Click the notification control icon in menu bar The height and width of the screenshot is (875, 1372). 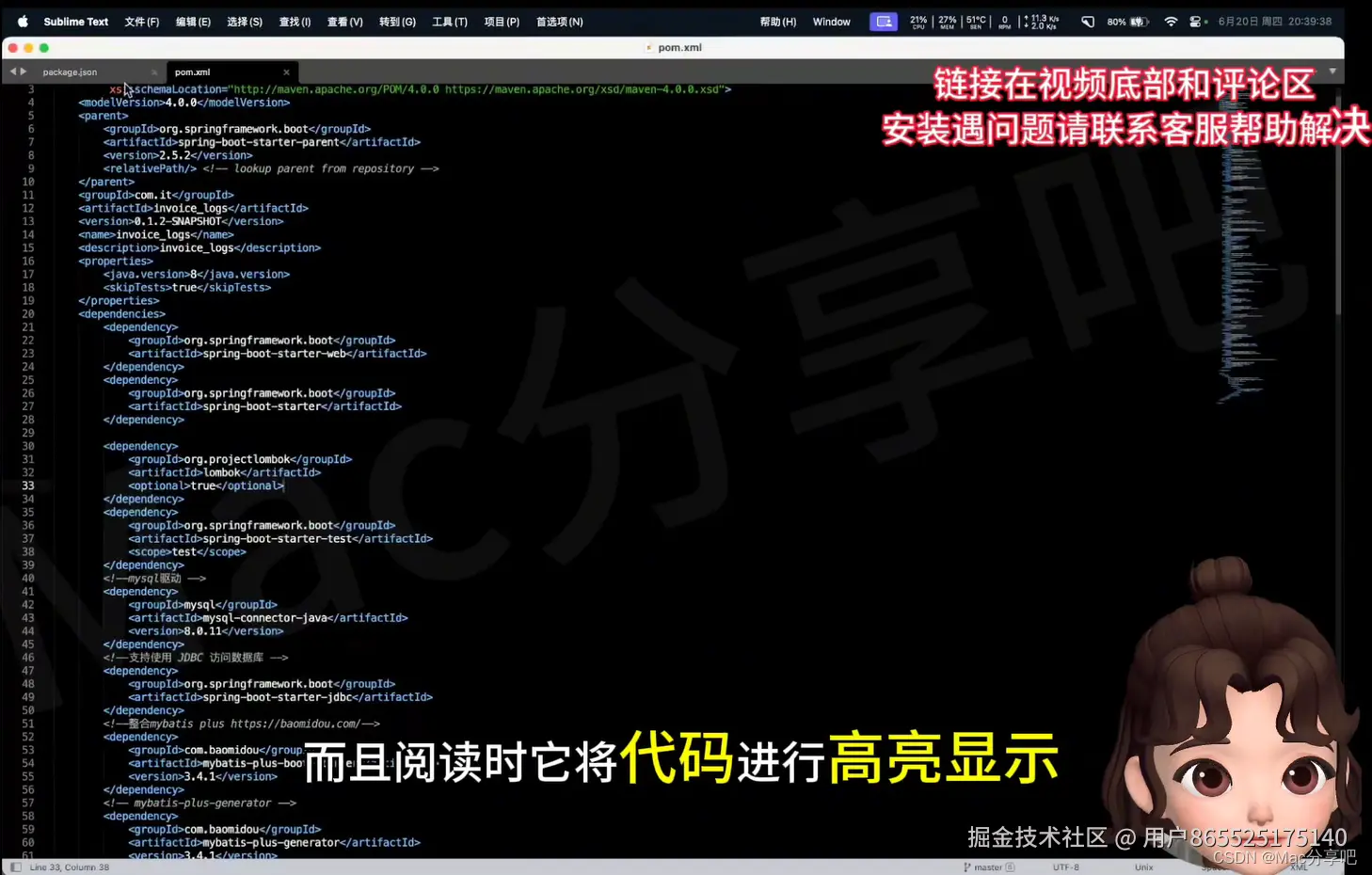[1089, 22]
